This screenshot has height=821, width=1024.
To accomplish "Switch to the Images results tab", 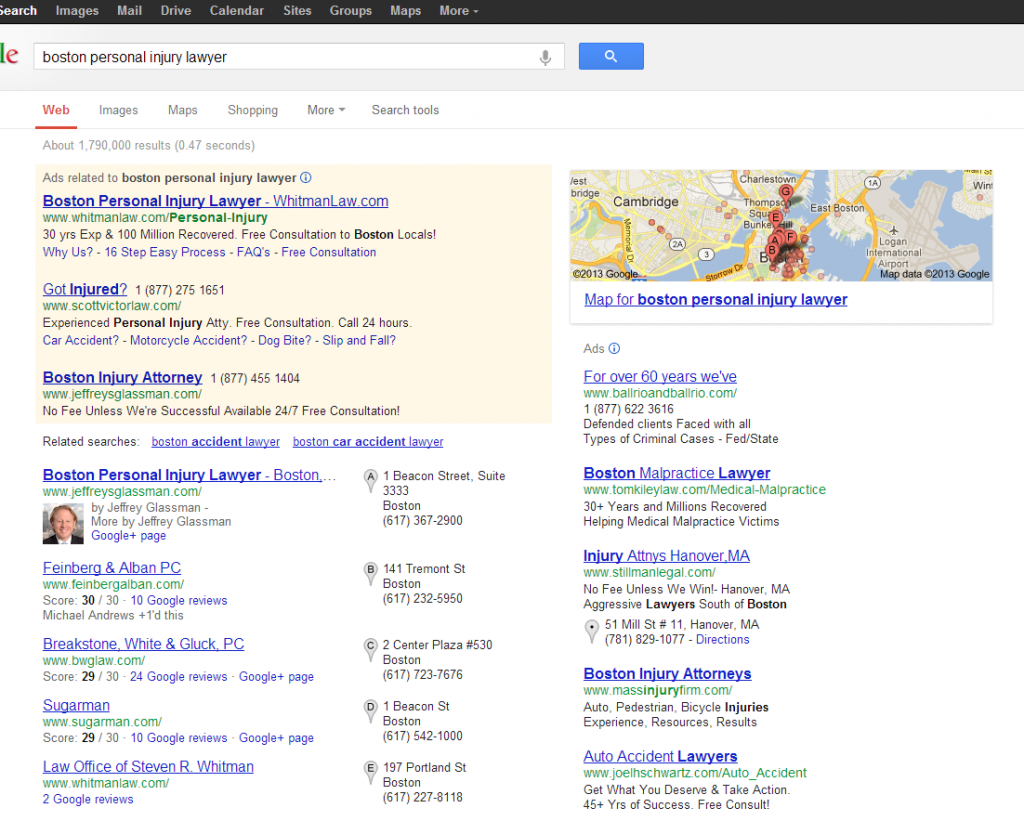I will click(118, 110).
